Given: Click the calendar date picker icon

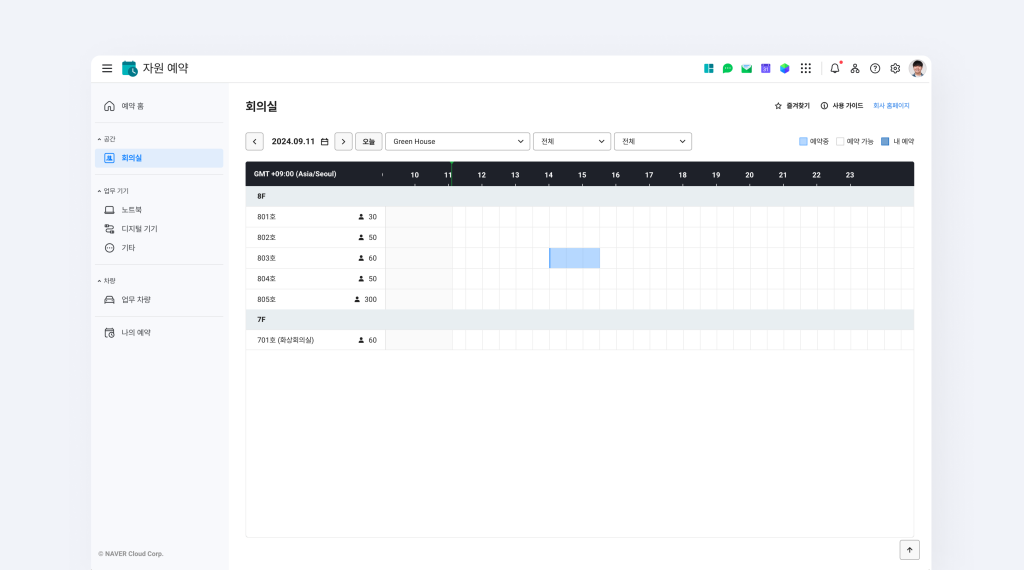Looking at the screenshot, I should point(324,142).
